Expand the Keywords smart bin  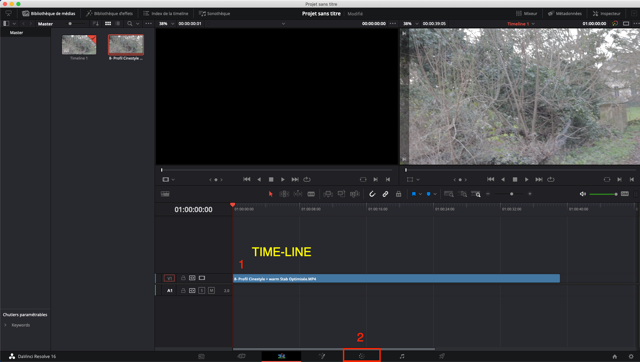(5, 325)
